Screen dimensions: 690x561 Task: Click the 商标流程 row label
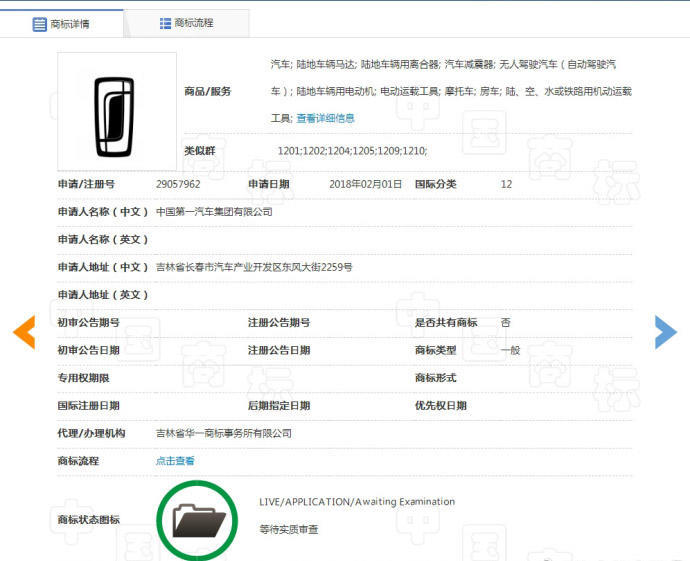(x=78, y=461)
